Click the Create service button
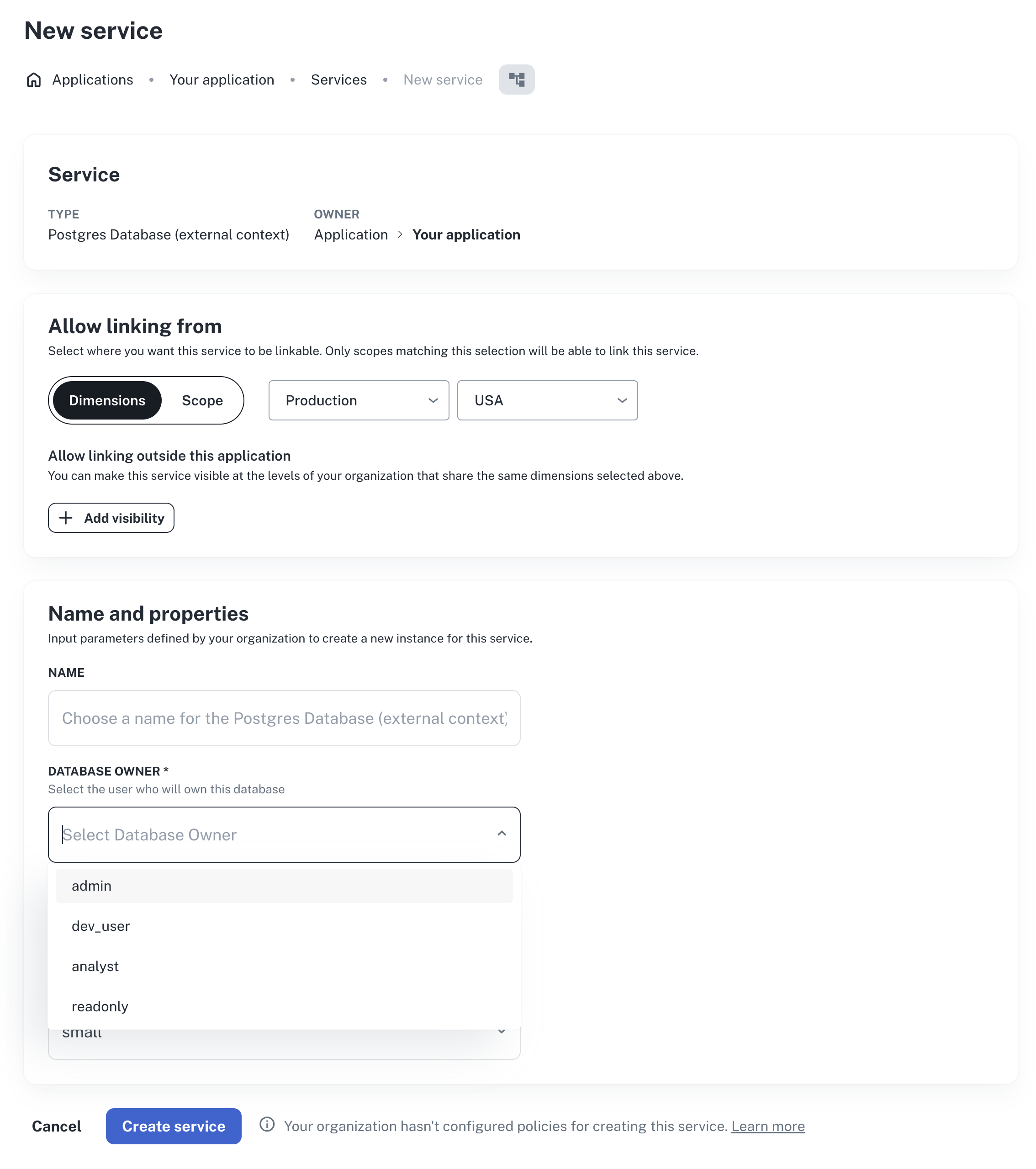 (173, 1126)
